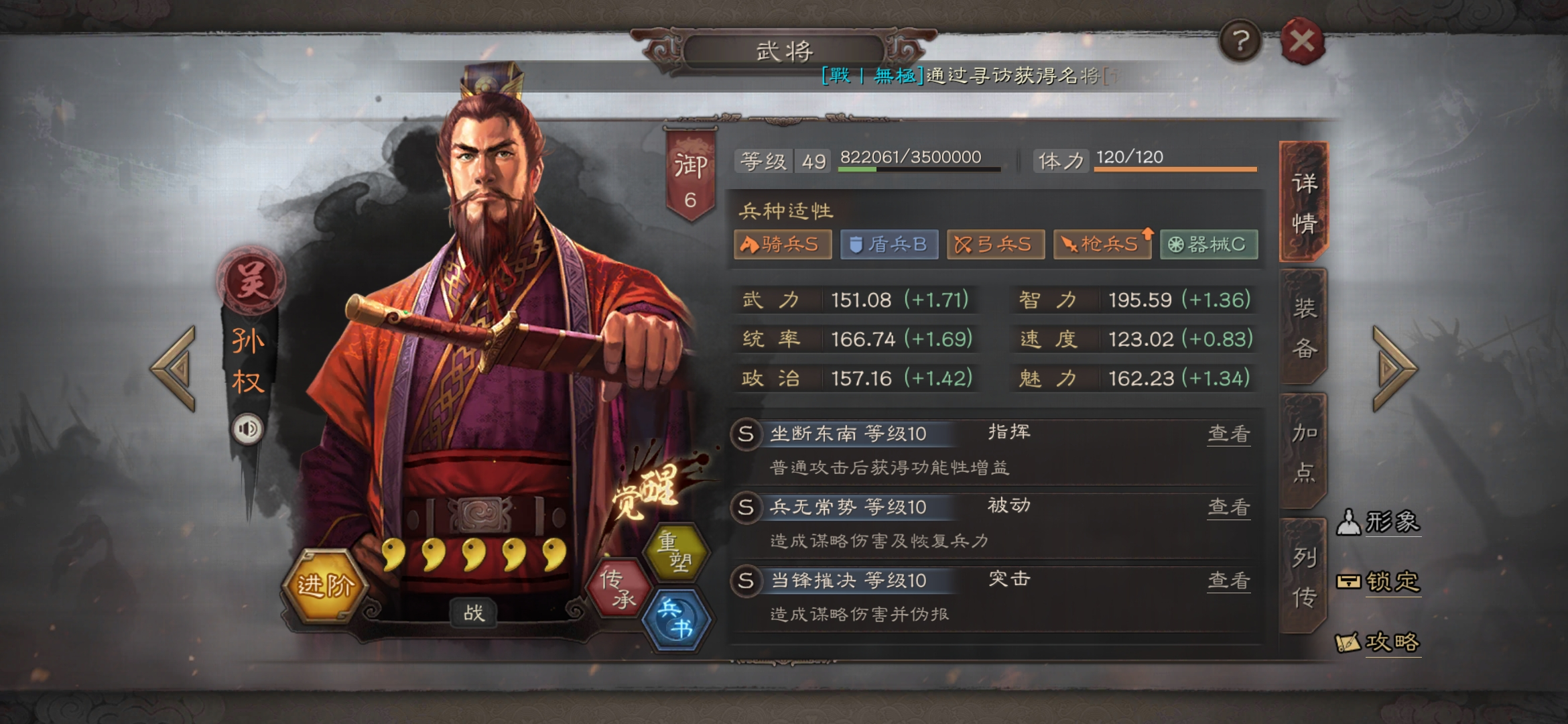Open the blue 兵书 military book icon

(675, 619)
